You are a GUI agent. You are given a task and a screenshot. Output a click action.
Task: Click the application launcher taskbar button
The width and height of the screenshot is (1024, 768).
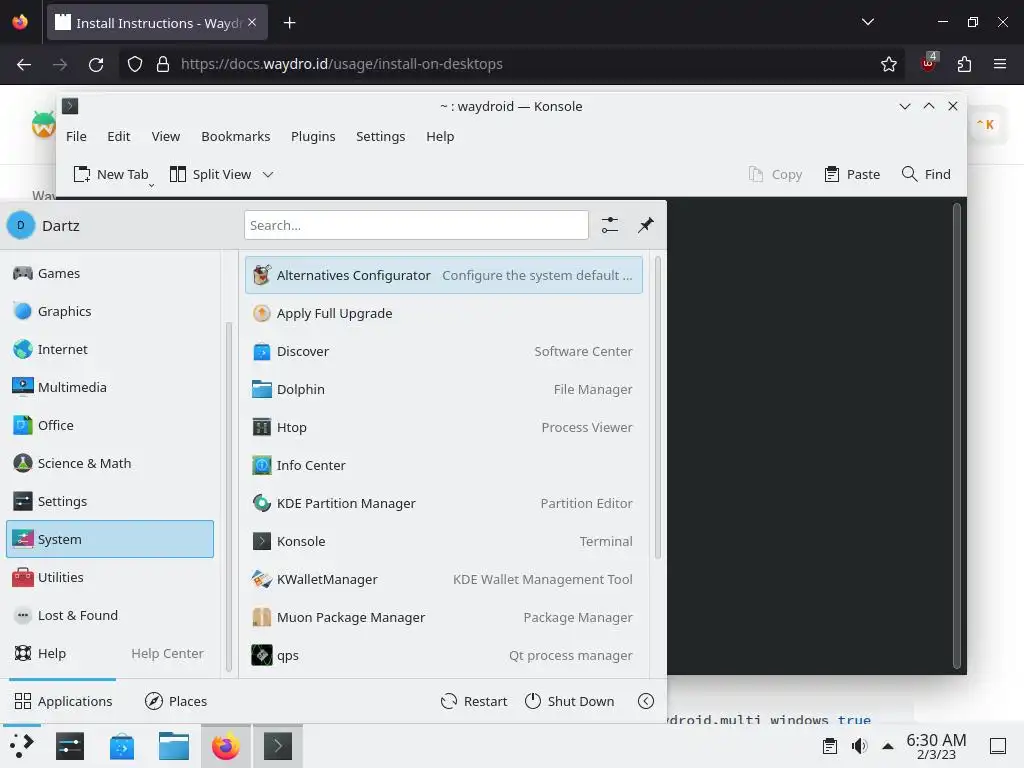coord(21,746)
